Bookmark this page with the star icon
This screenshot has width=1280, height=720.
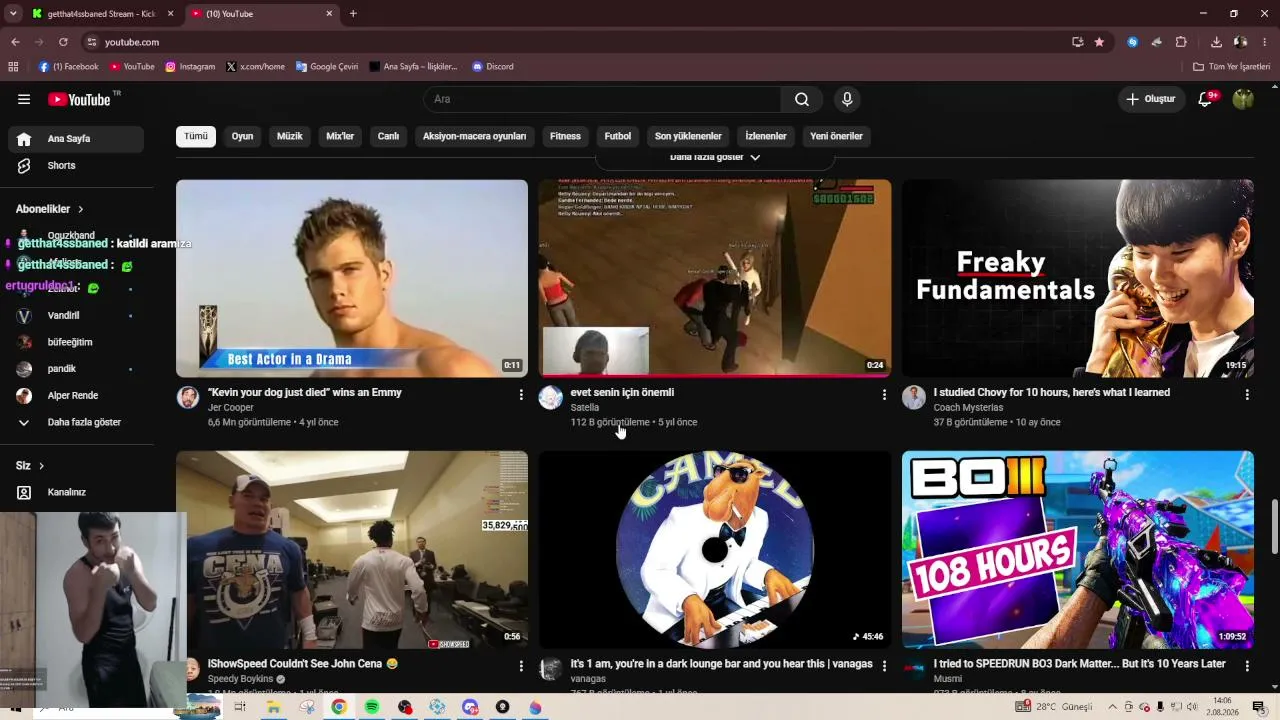[1099, 42]
